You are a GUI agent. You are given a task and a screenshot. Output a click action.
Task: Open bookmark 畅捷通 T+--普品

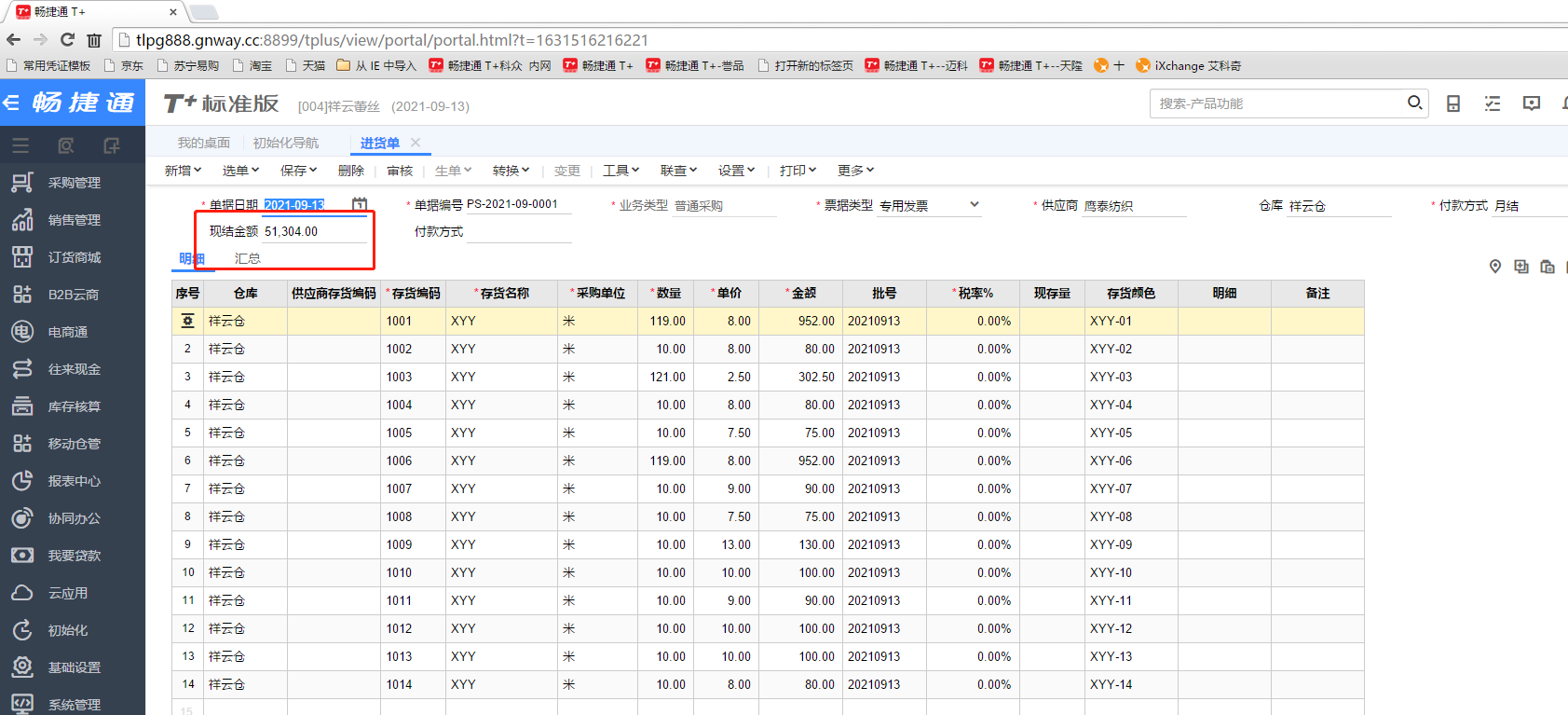695,65
